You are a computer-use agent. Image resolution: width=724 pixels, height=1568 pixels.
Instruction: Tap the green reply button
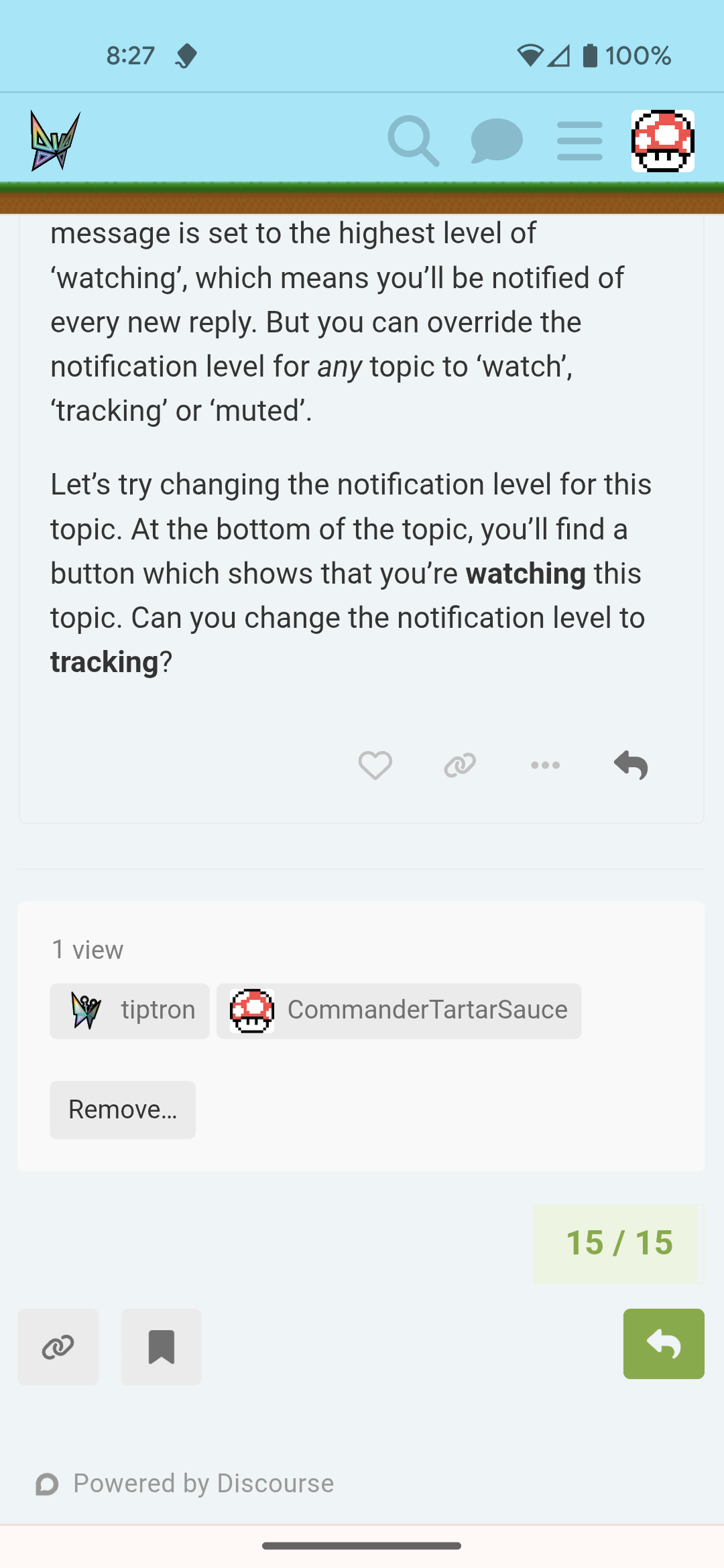click(x=664, y=1344)
